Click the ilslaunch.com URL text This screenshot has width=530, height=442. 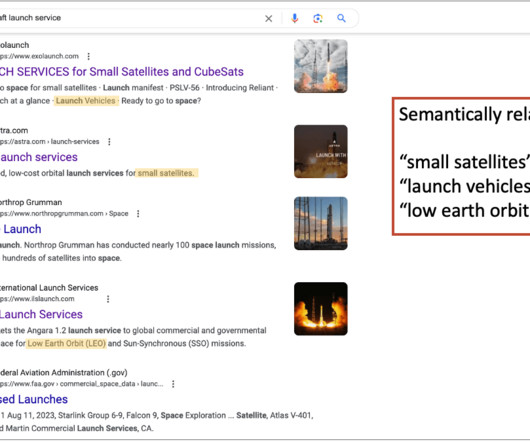(37, 299)
